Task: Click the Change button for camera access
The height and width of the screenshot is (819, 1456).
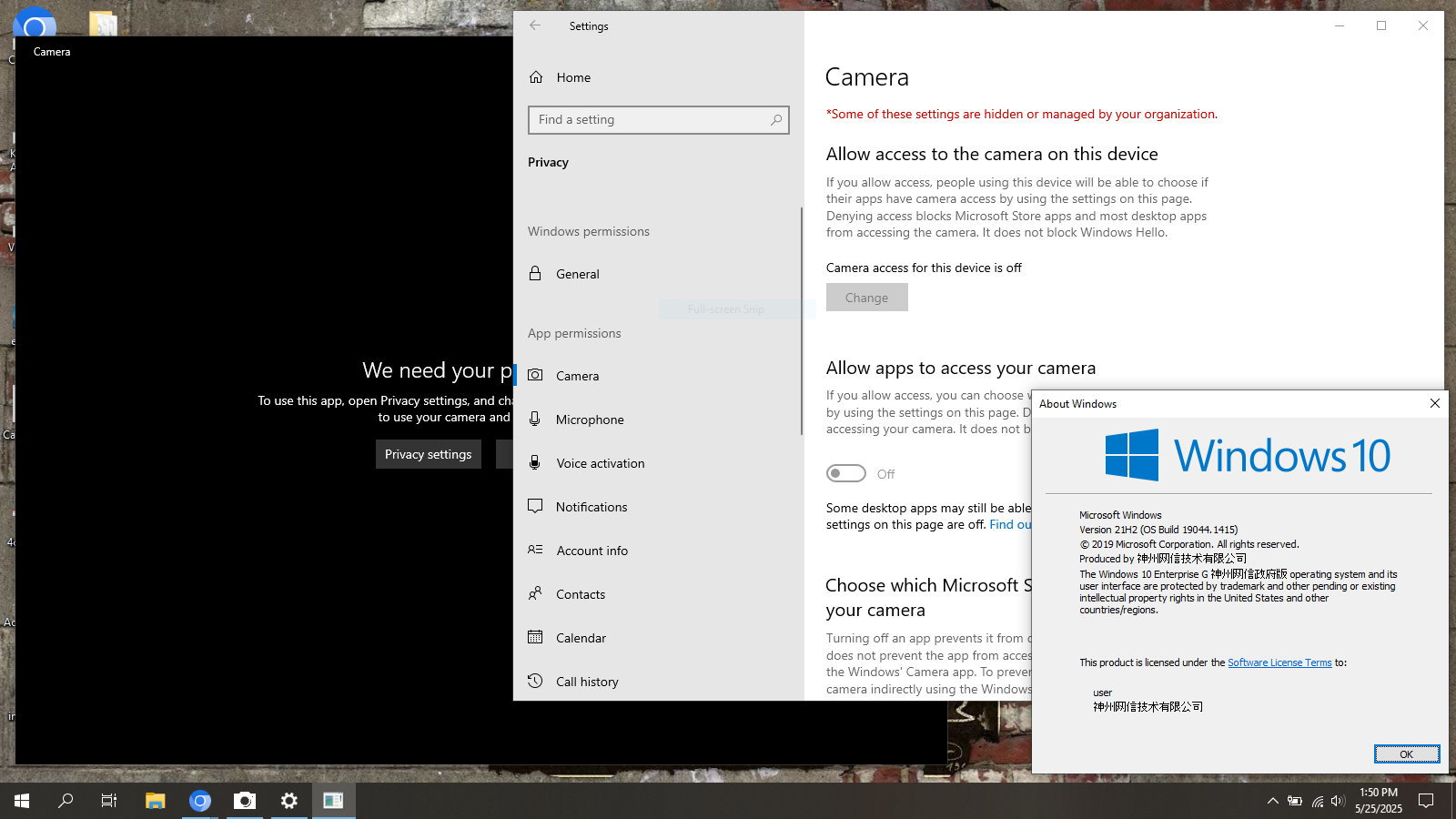Action: [866, 298]
